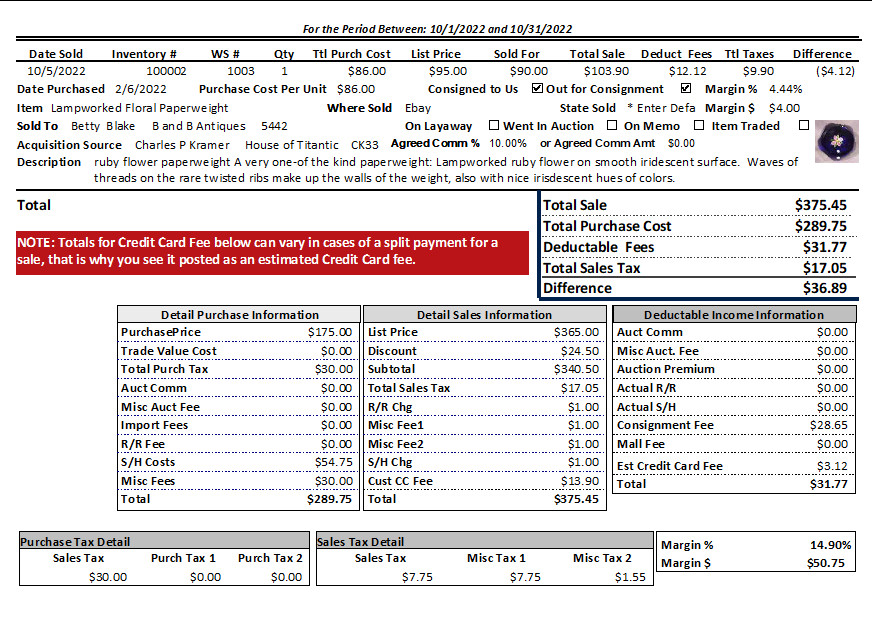The height and width of the screenshot is (632, 872).
Task: Click the State Sold field value
Action: point(661,108)
